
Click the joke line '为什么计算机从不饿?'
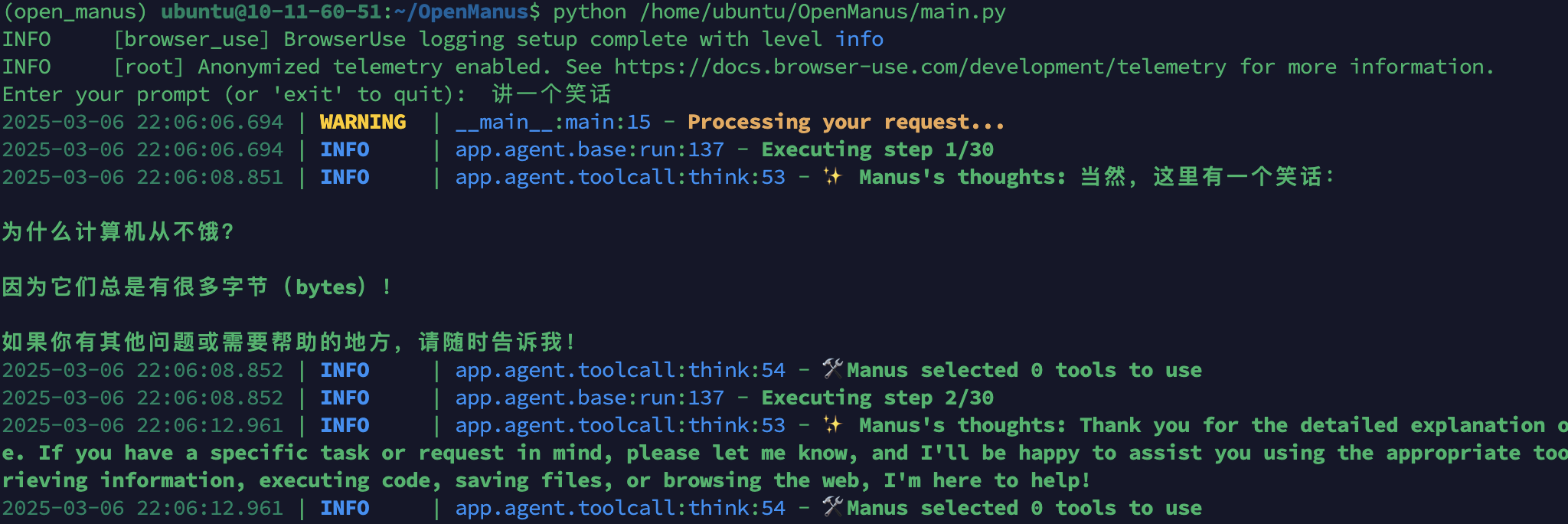point(118,231)
